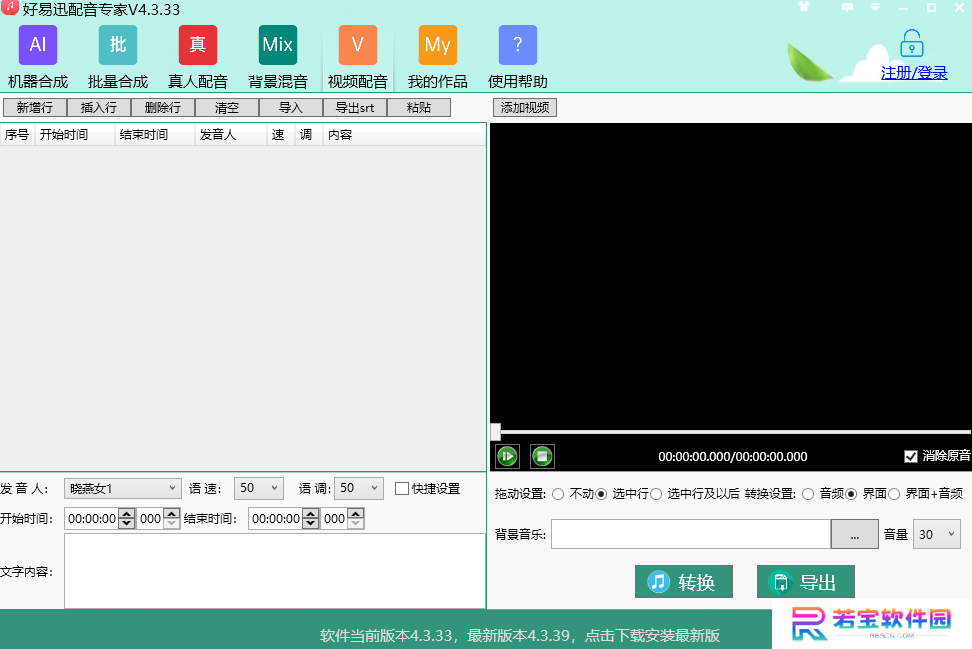
Task: Open 音量 dropdown showing 30
Action: click(937, 534)
